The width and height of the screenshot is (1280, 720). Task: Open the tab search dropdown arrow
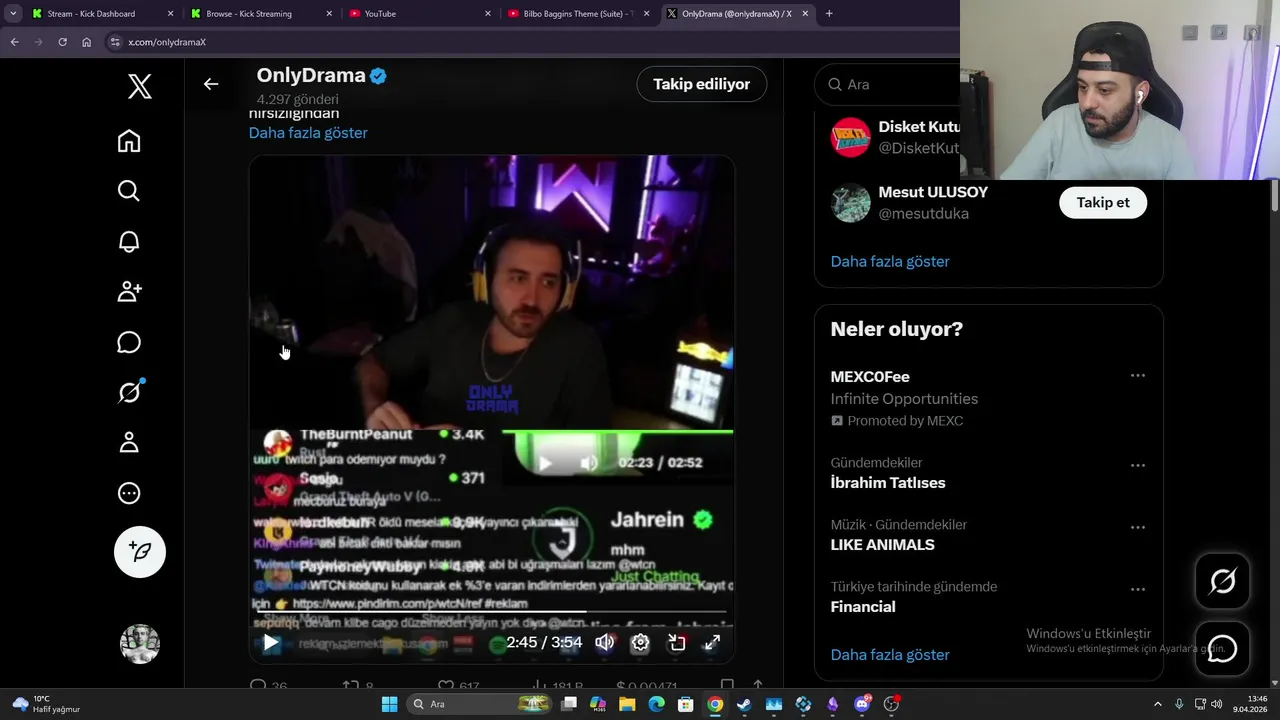[x=13, y=14]
